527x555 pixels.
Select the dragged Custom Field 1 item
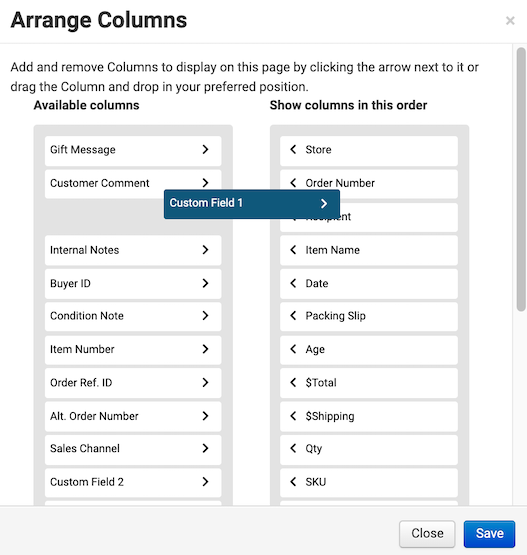pyautogui.click(x=252, y=204)
